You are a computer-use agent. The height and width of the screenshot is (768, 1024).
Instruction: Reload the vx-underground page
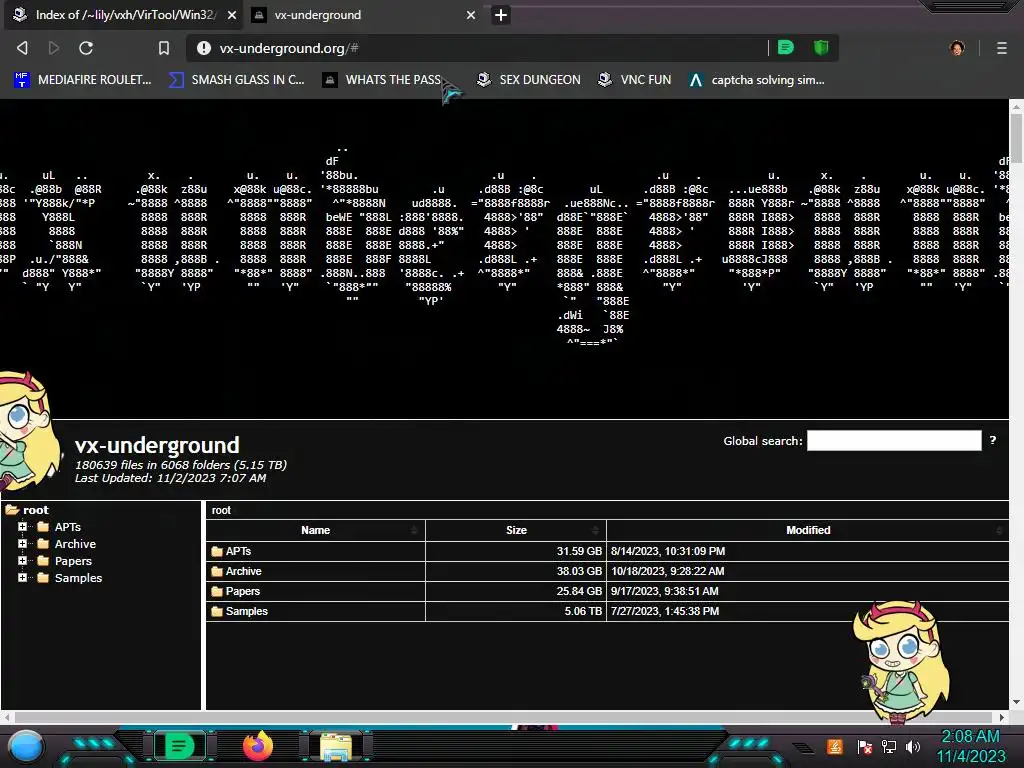pos(86,48)
